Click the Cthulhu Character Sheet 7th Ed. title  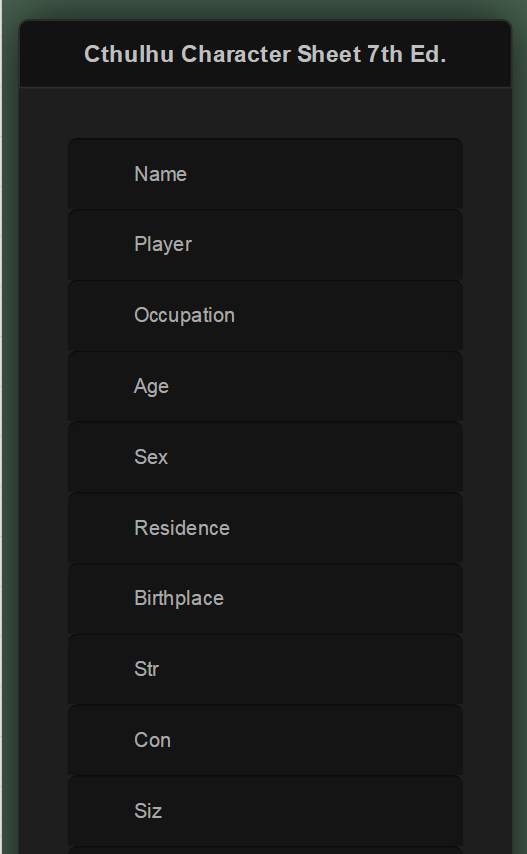click(265, 54)
